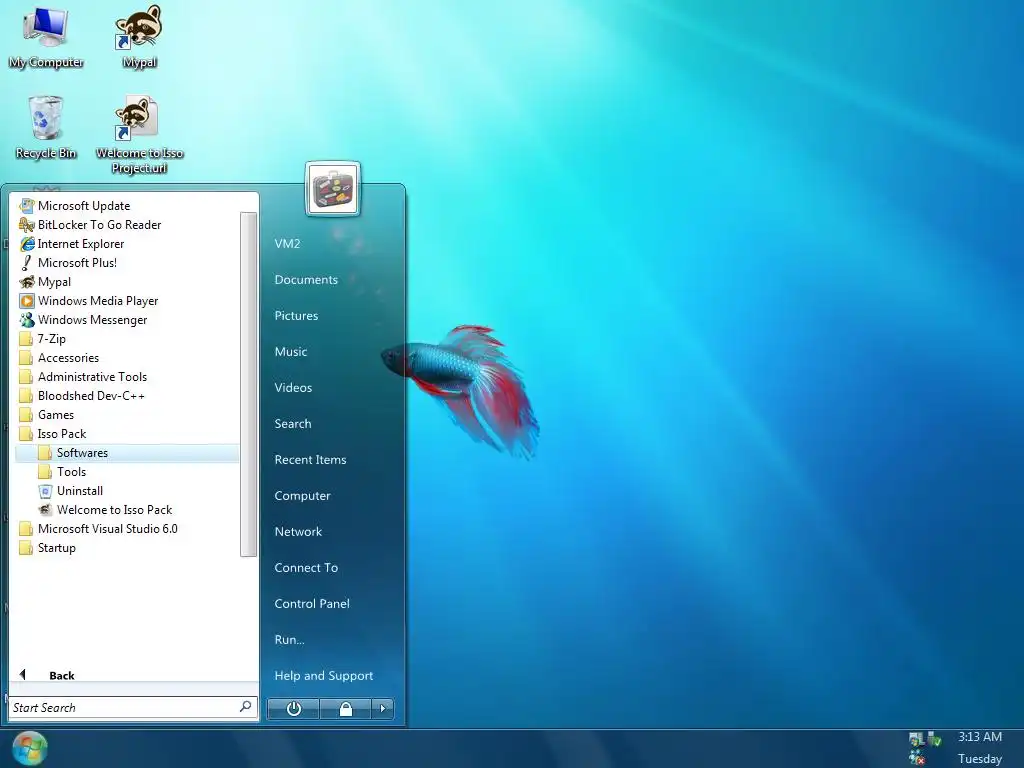Open Recent Items in Start menu
The width and height of the screenshot is (1024, 768).
coord(310,459)
